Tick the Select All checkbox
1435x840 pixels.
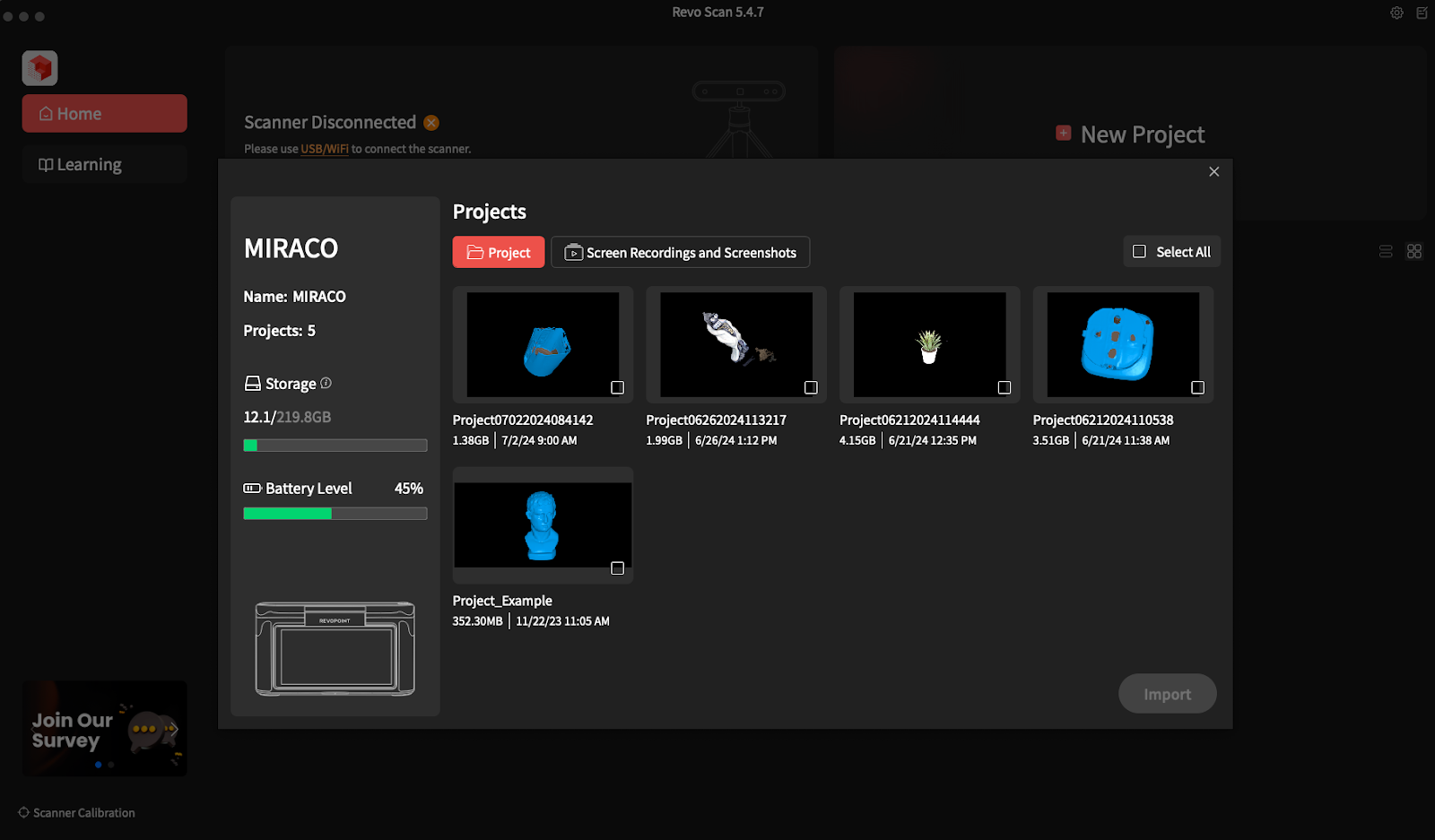(x=1139, y=252)
